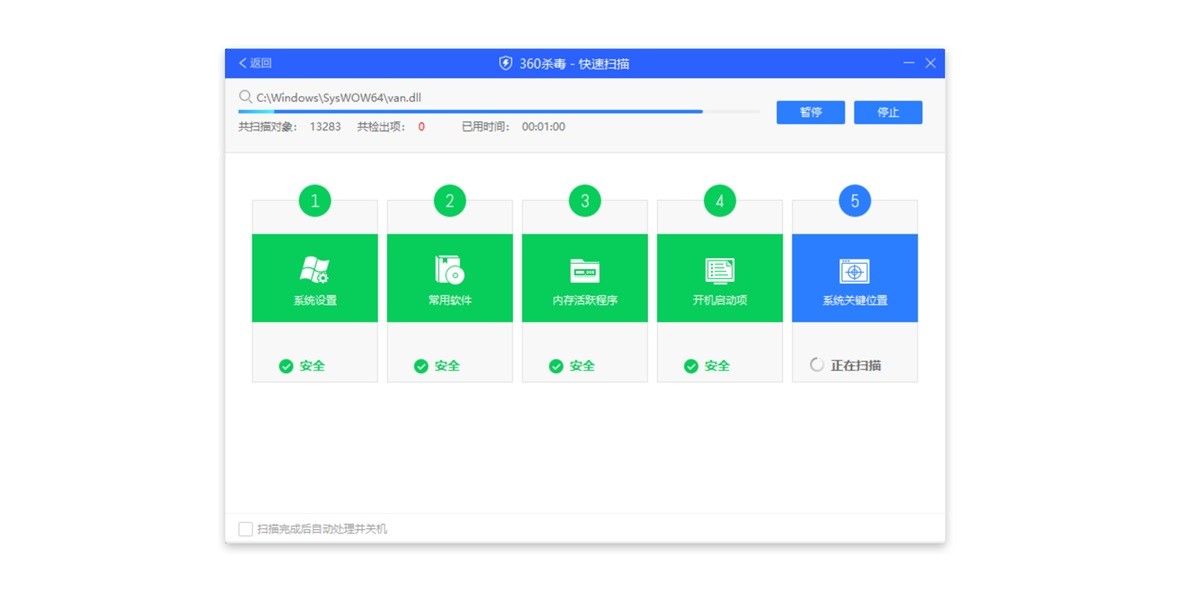Click the numbered badge 5 above 系统关键位置
Viewport: 1200px width, 600px height.
click(854, 201)
